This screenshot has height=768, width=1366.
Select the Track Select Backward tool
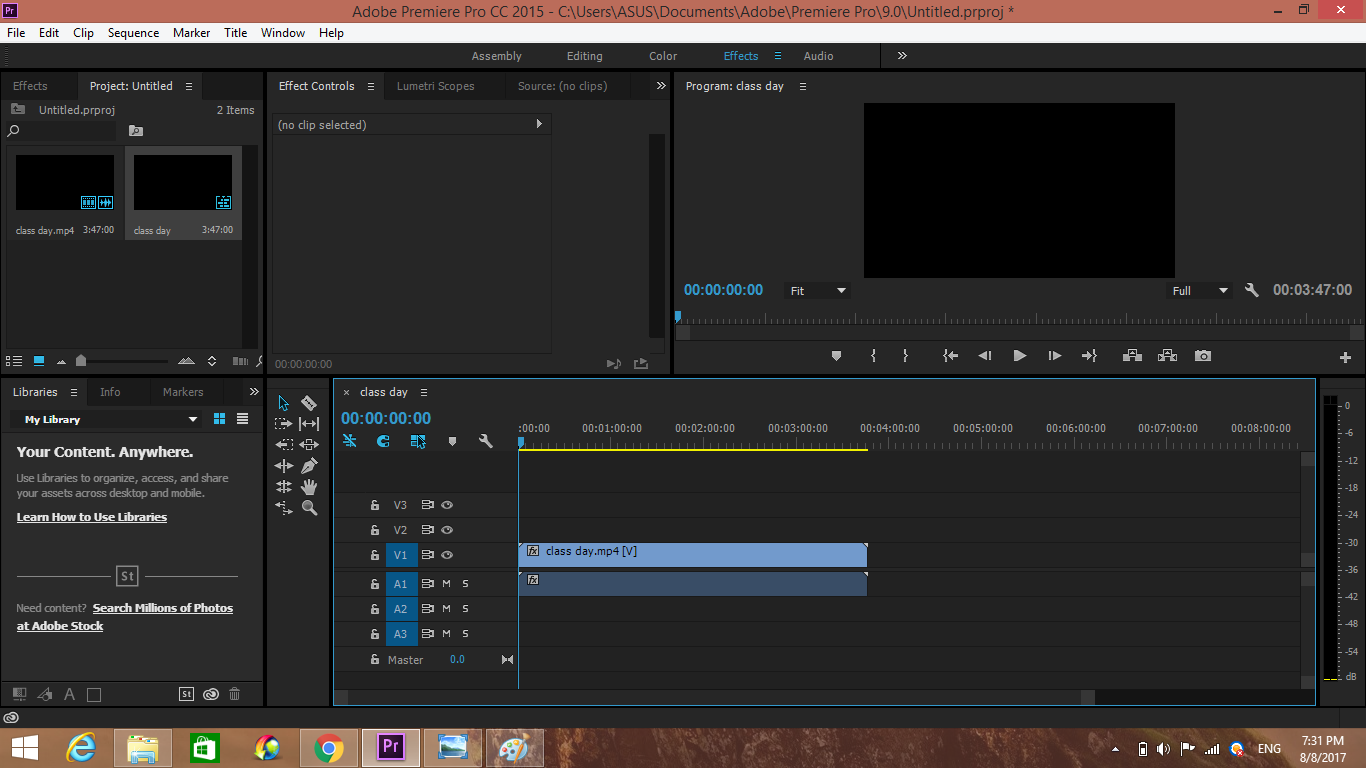click(284, 445)
